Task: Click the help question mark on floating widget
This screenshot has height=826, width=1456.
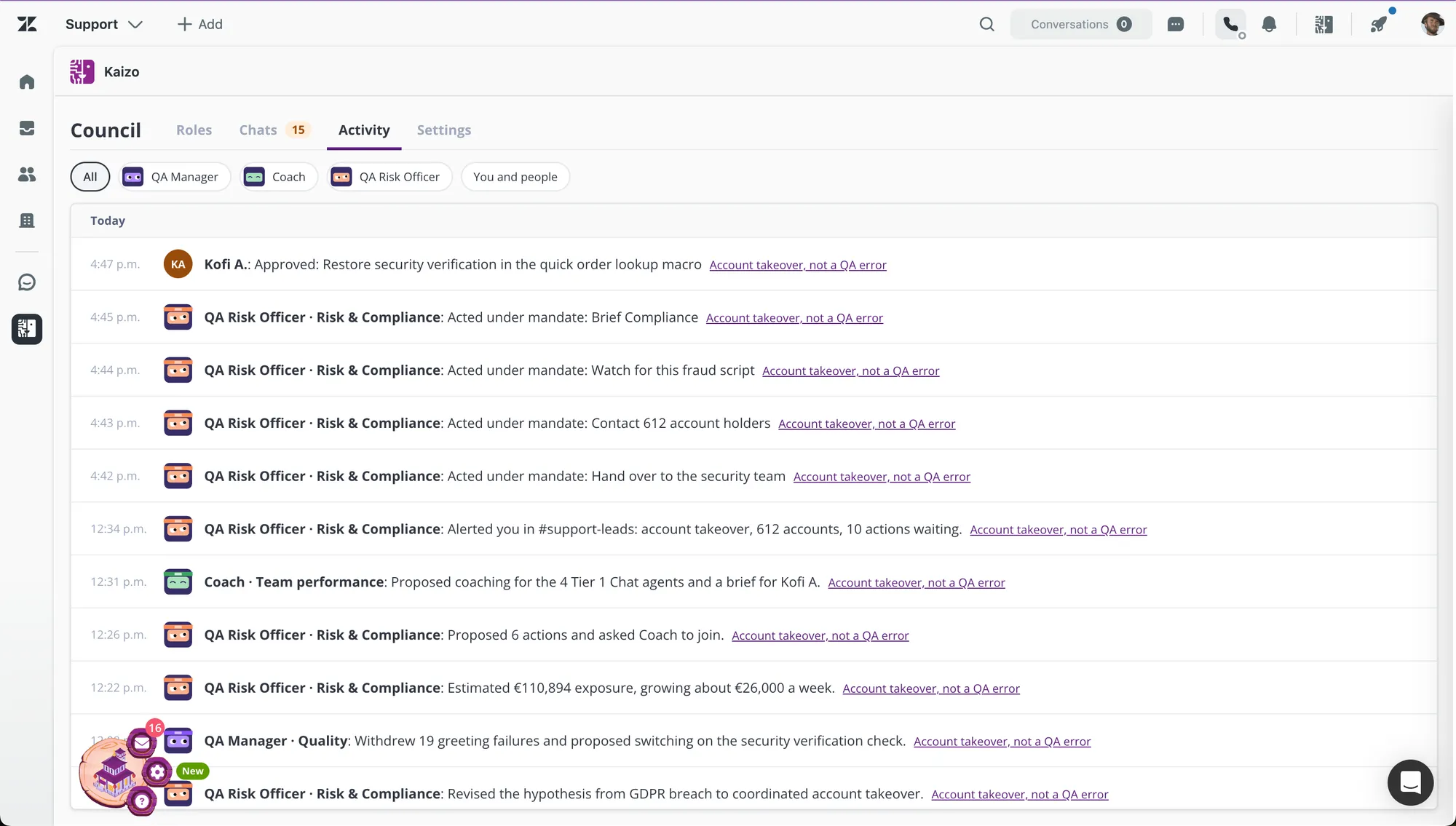Action: [x=142, y=801]
